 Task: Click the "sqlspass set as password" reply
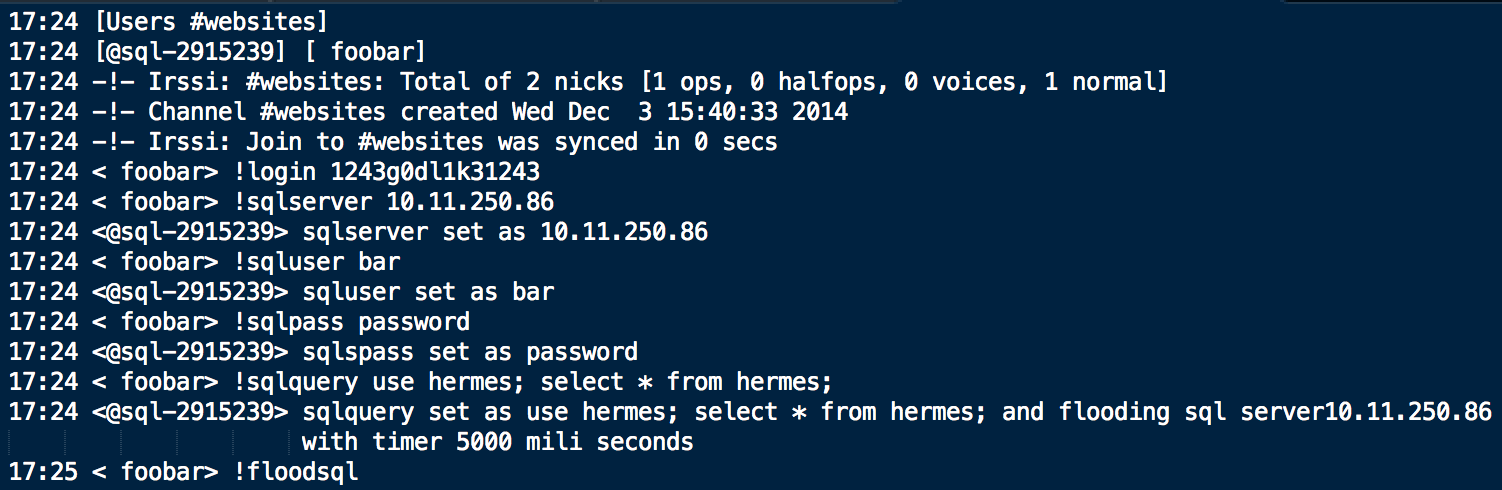click(x=469, y=353)
